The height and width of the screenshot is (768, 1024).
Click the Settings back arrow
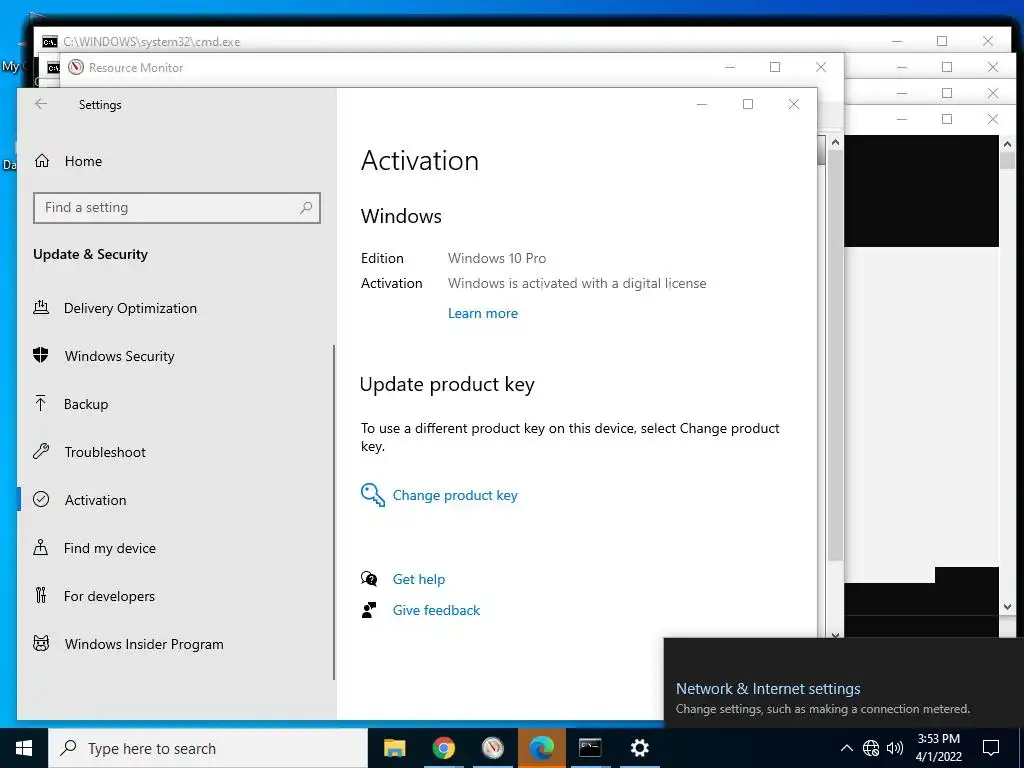coord(41,104)
